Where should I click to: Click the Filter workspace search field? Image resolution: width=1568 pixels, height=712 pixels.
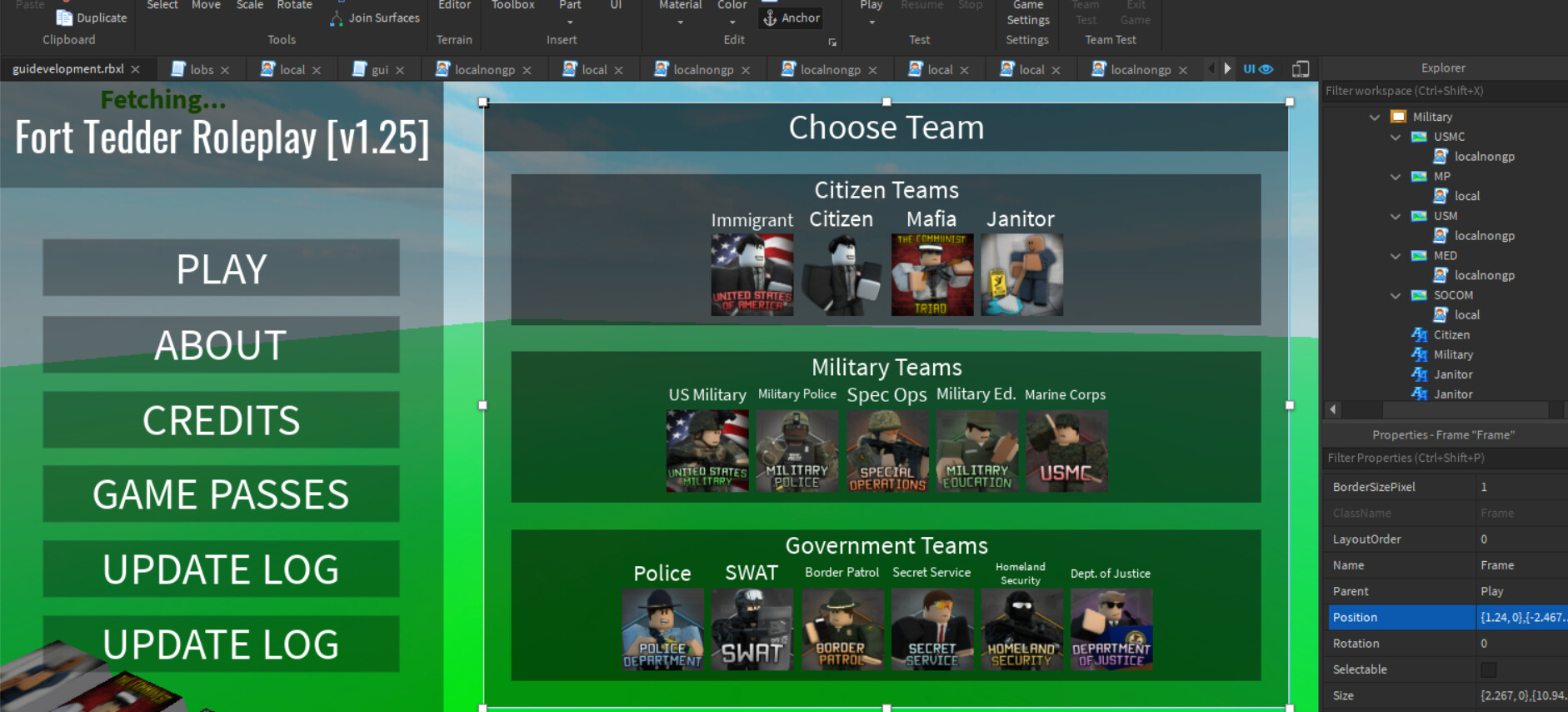(x=1445, y=91)
